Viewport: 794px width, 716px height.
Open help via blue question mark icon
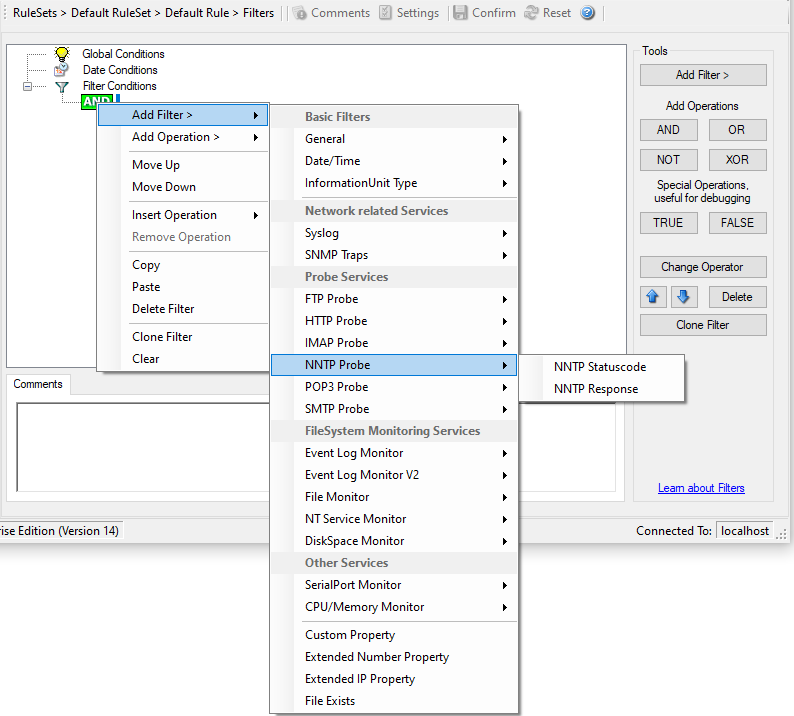click(588, 13)
